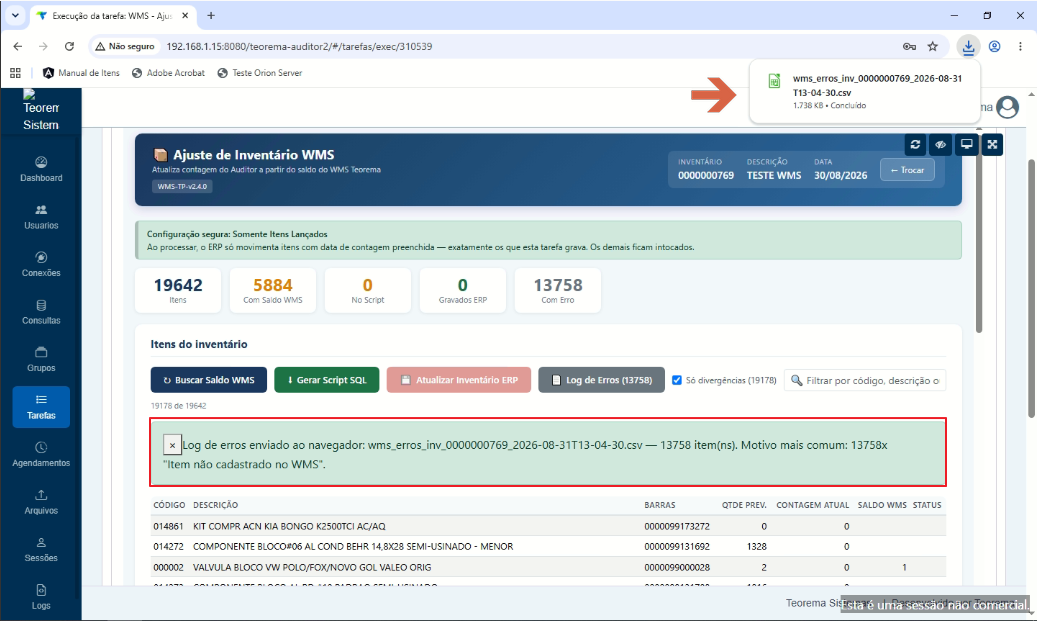Viewport: 1037px width, 621px height.
Task: Click the 19642 Itens stat card
Action: point(178,290)
